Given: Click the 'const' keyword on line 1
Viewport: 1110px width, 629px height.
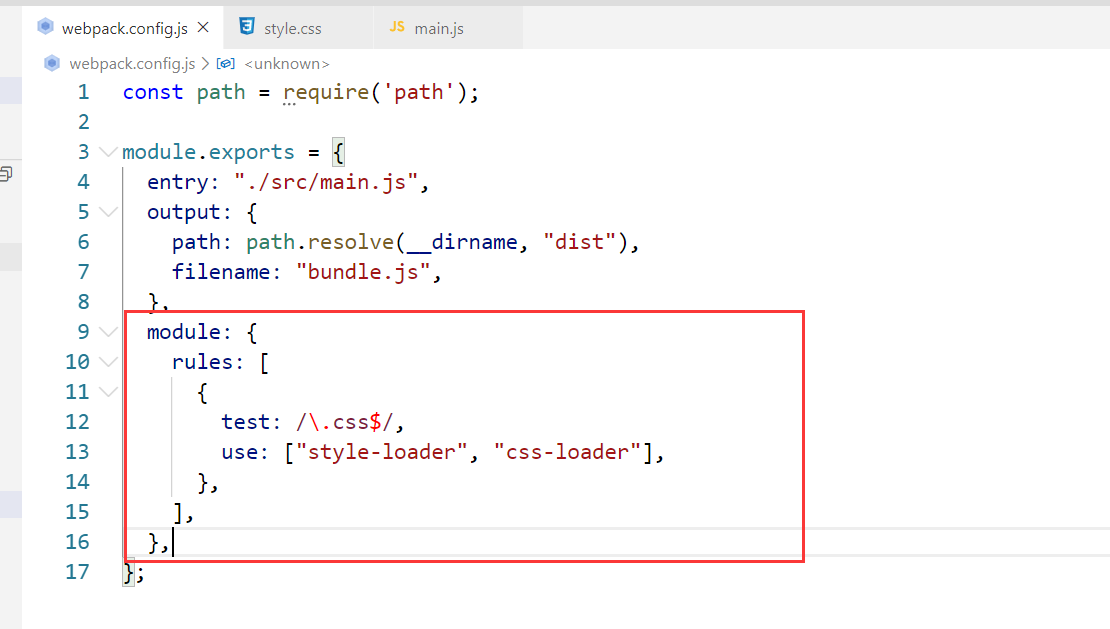Looking at the screenshot, I should click(153, 92).
